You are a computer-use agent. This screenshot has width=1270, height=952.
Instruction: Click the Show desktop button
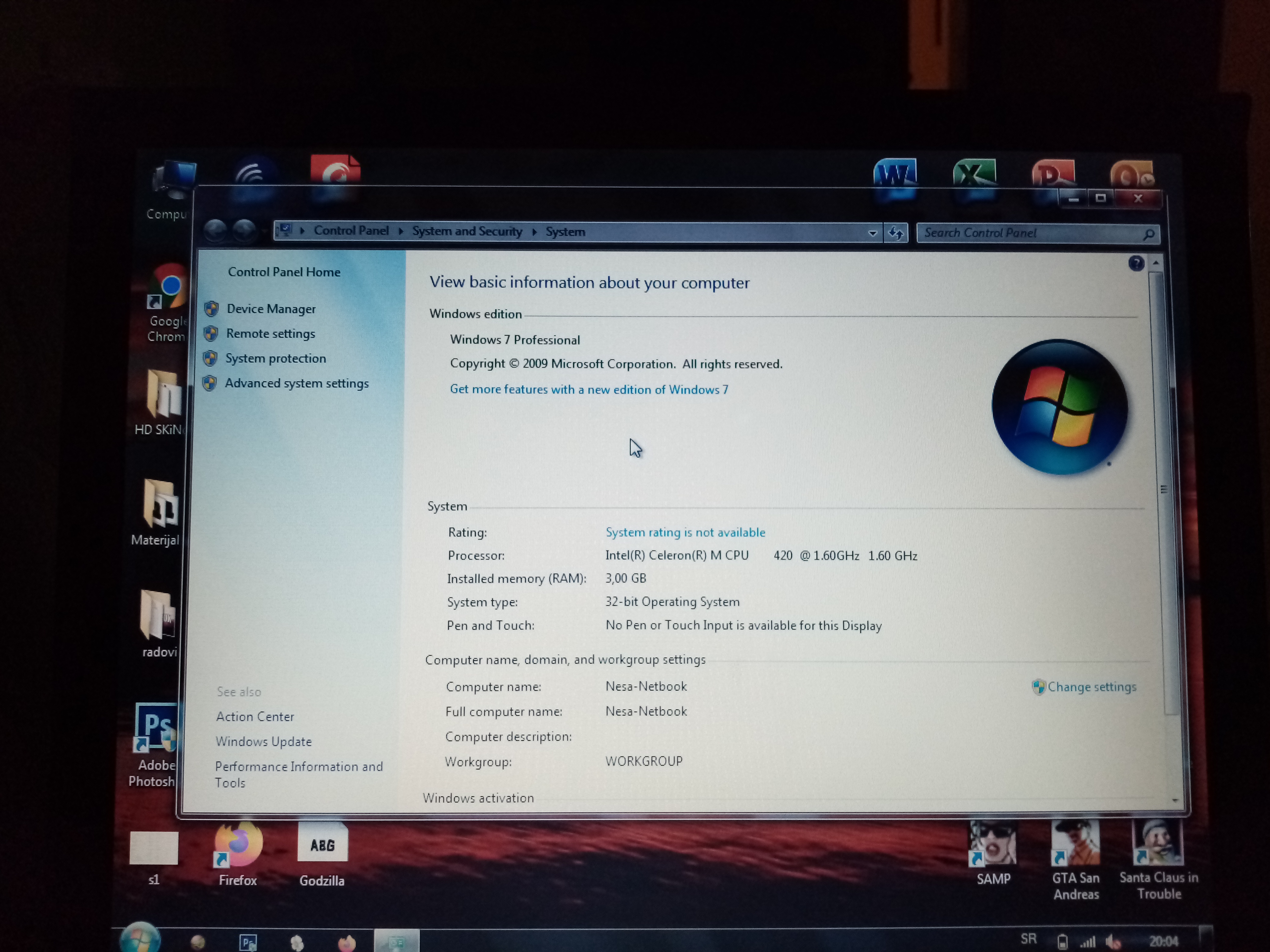pos(1206,939)
